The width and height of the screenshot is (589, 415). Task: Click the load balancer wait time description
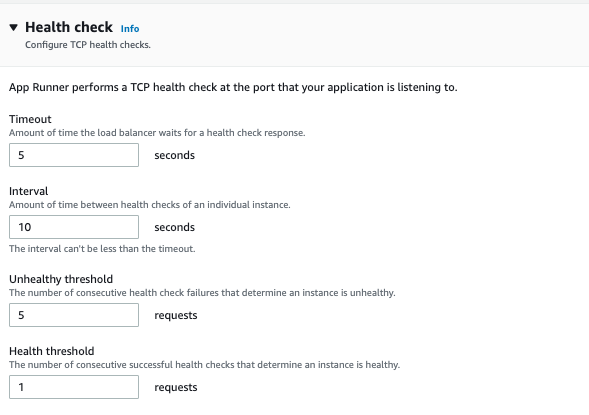pos(157,133)
